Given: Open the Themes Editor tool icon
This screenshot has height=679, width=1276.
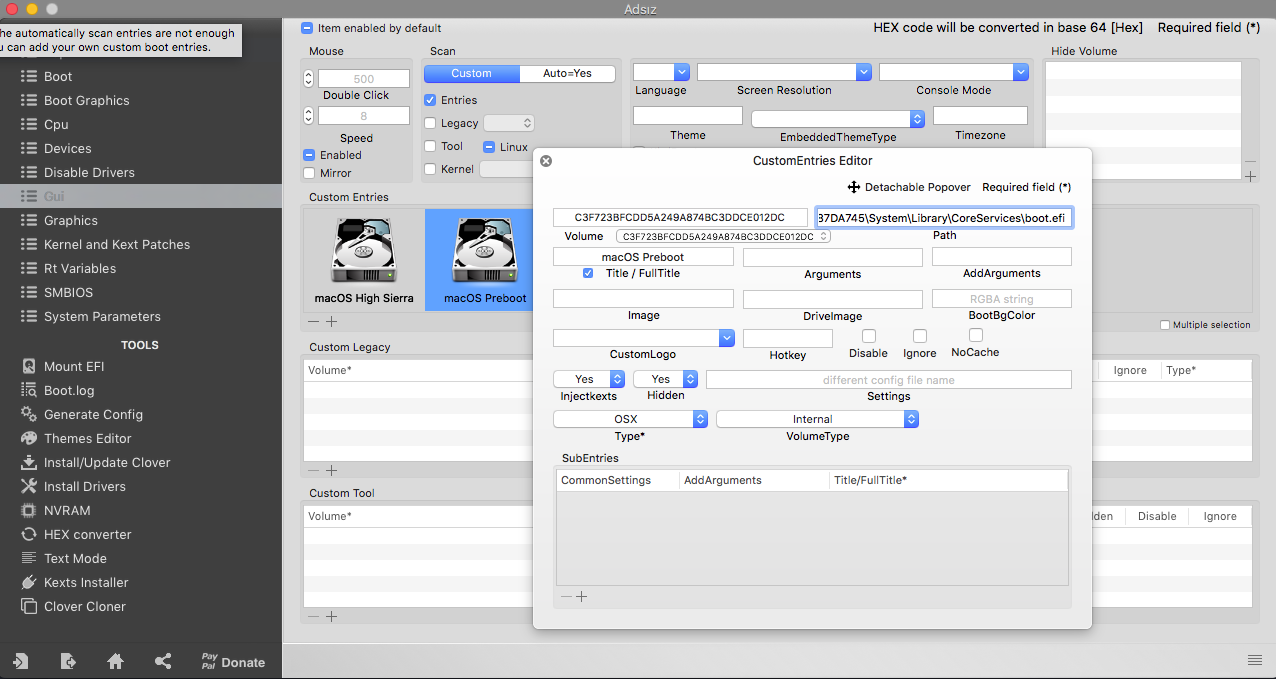Looking at the screenshot, I should (x=29, y=438).
